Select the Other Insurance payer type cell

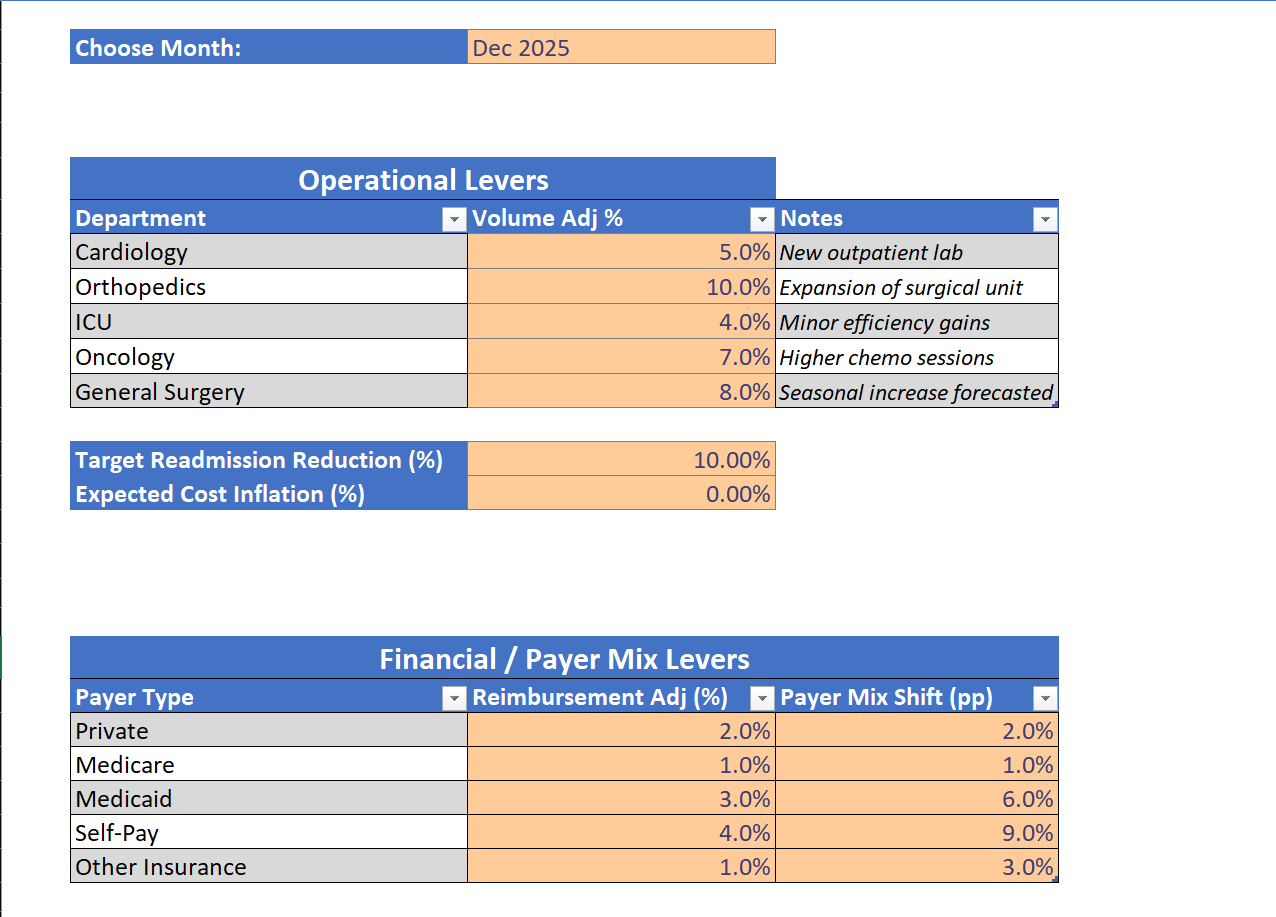coord(268,867)
